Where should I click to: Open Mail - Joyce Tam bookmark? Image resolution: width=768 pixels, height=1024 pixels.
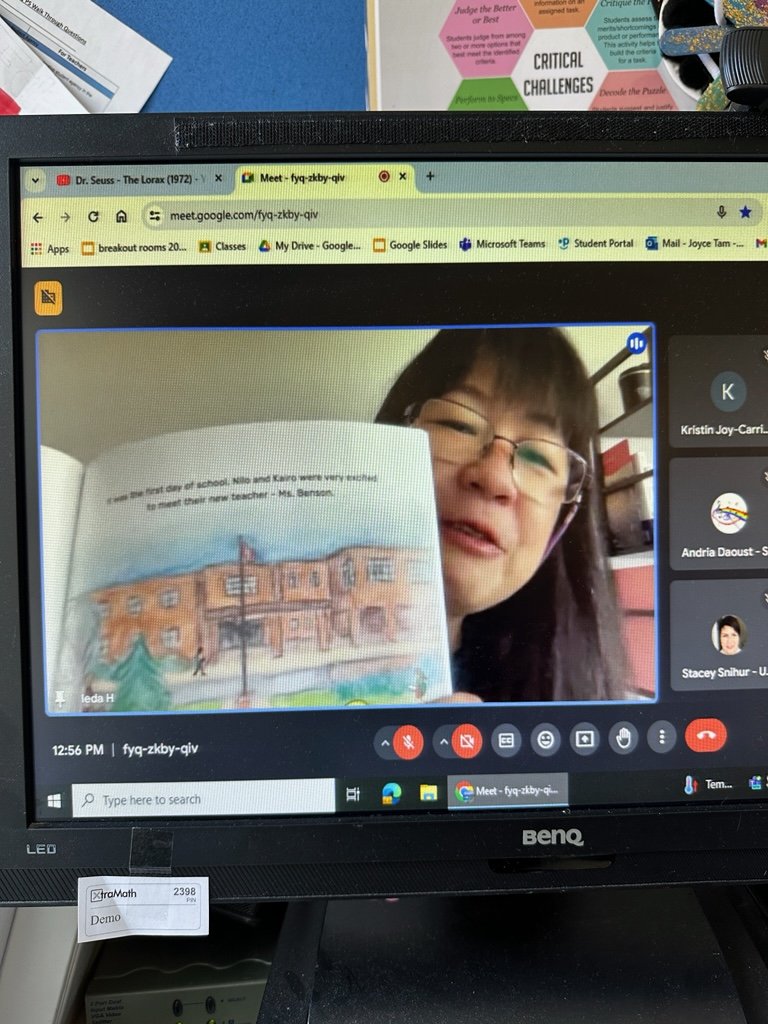click(x=695, y=243)
